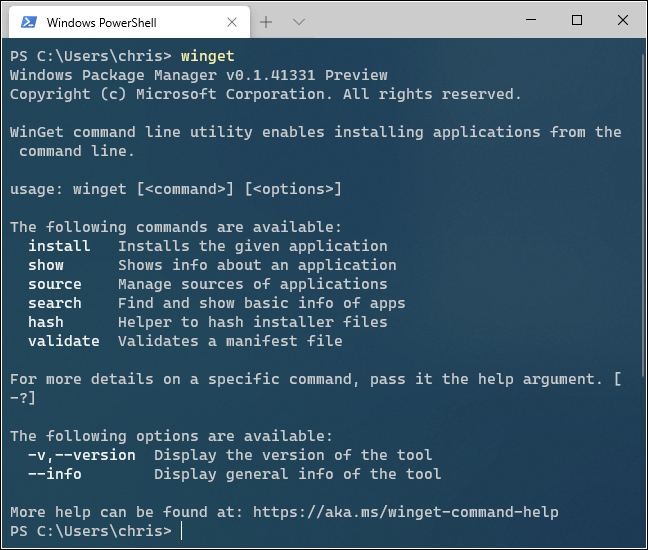Image resolution: width=648 pixels, height=550 pixels.
Task: Click the 'source' command in the list
Action: click(55, 284)
